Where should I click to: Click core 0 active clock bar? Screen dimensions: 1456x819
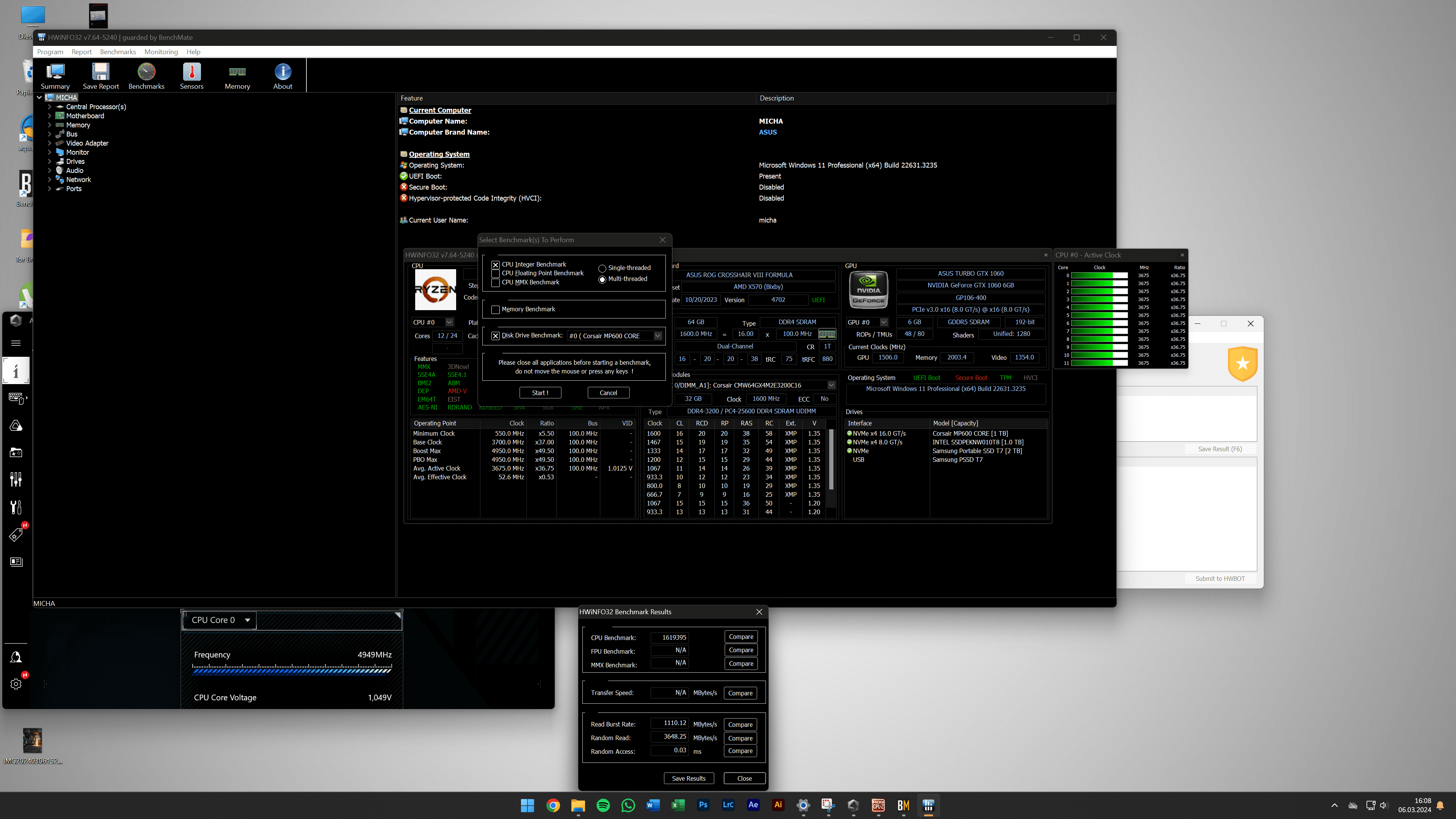coord(1099,276)
